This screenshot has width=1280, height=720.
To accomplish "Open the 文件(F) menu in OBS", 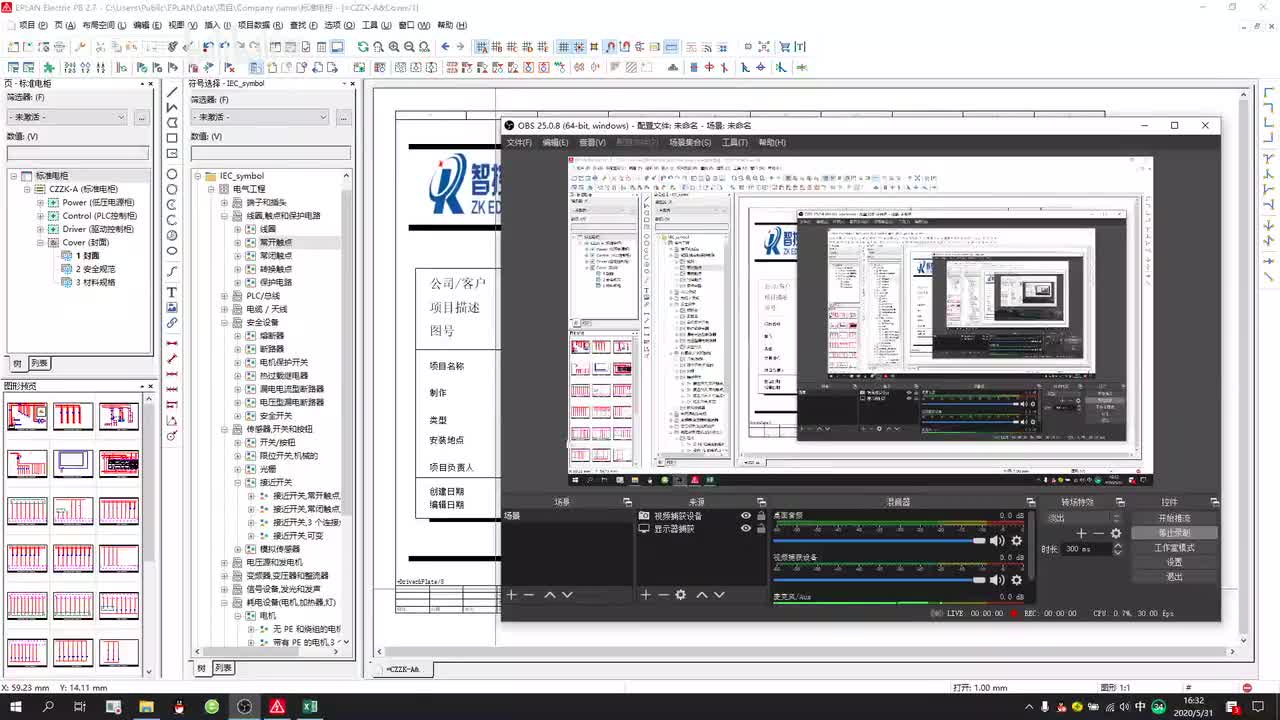I will tap(518, 143).
